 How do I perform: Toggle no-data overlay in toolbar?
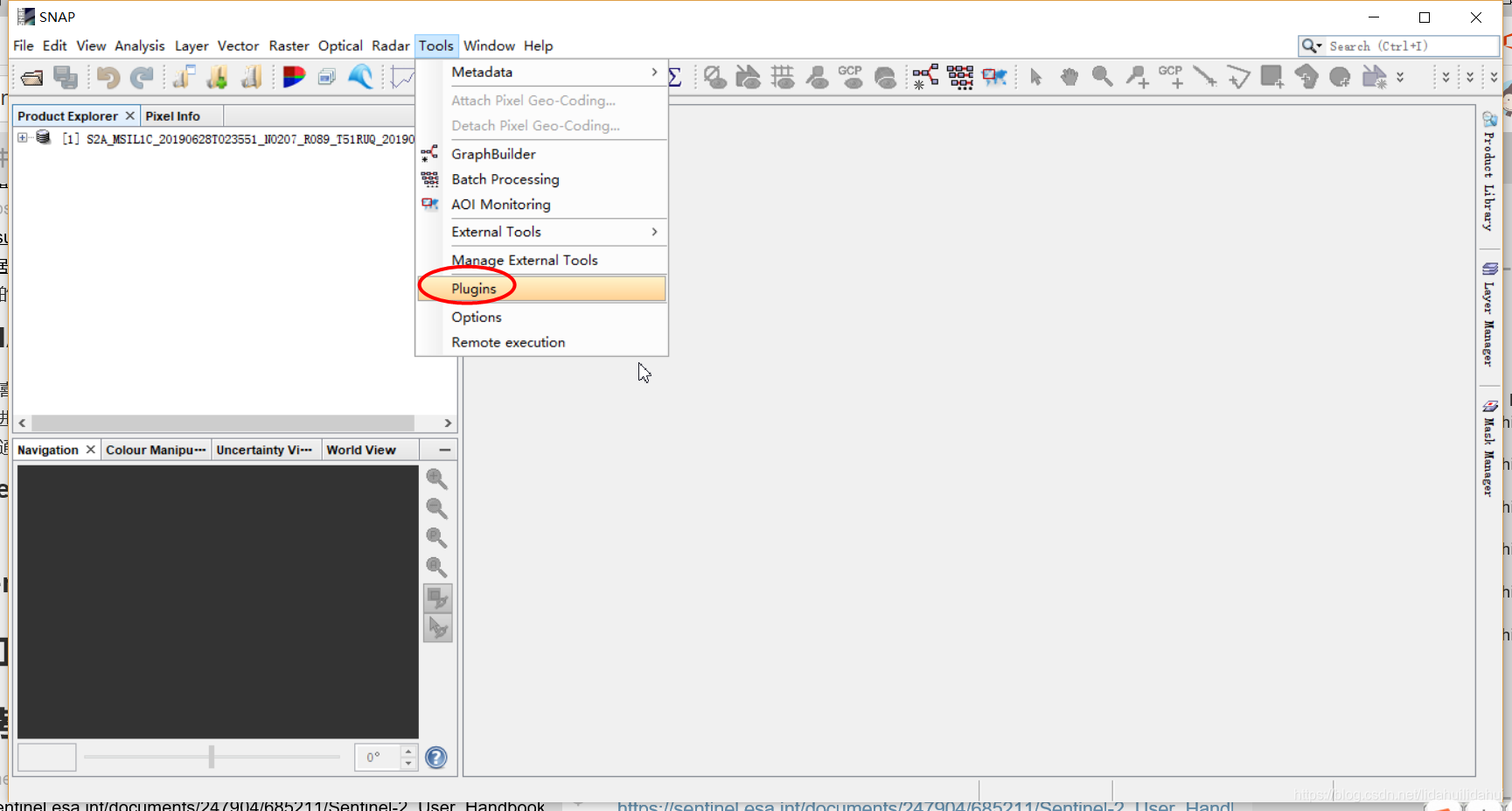click(715, 77)
